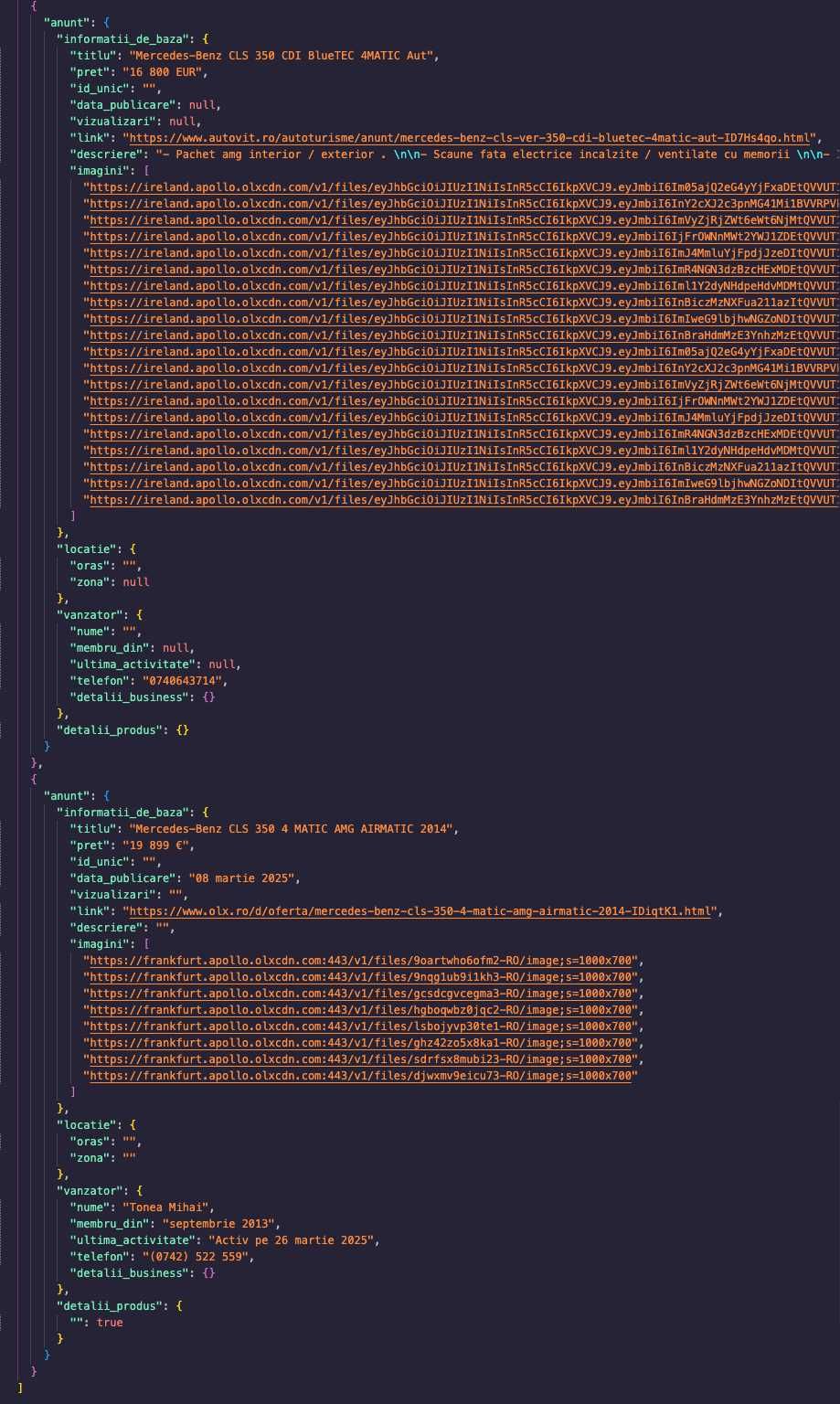Click the "detalii_produs" key with empty braces
840x1404 pixels.
click(x=110, y=730)
